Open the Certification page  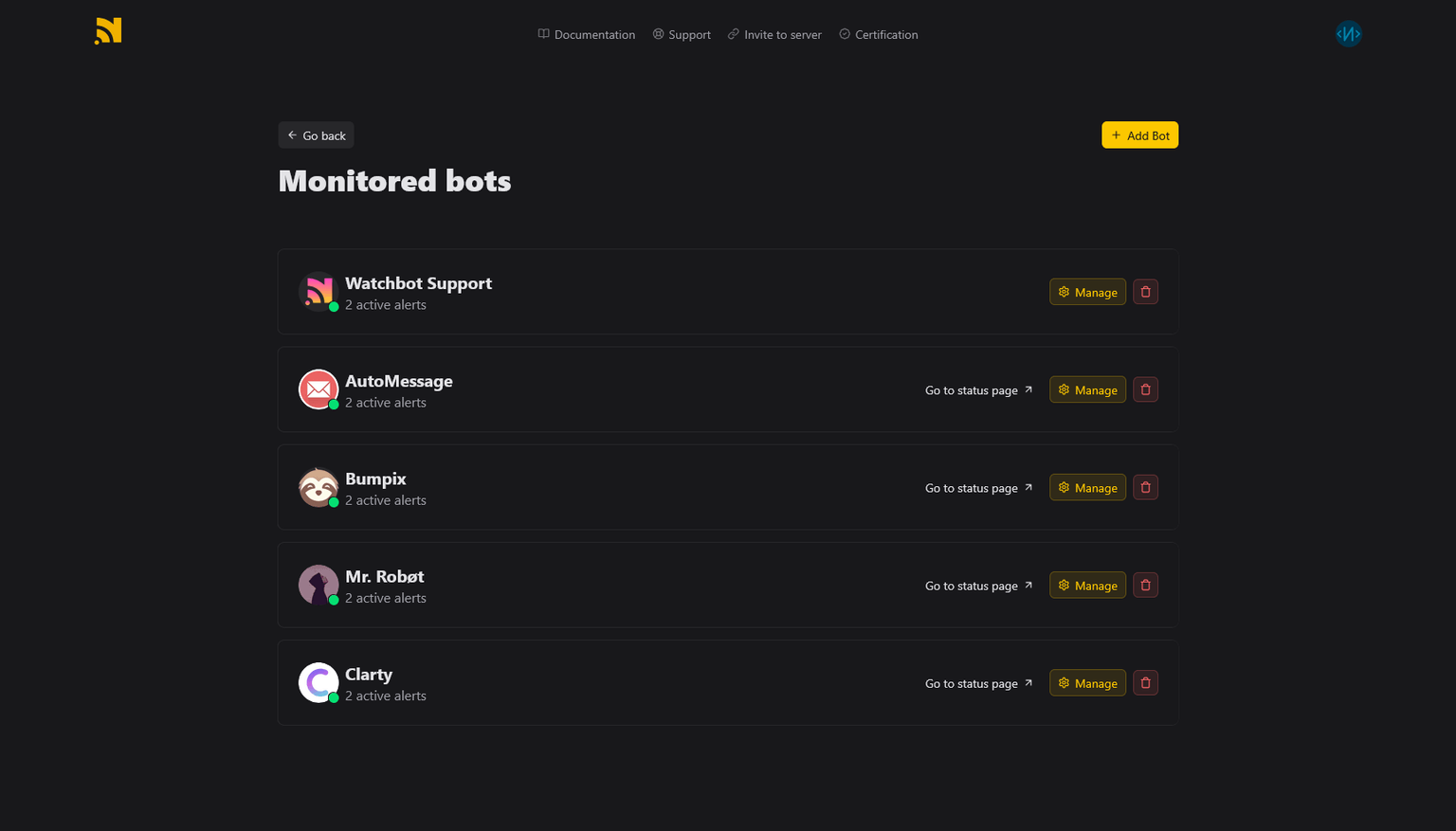pos(879,34)
